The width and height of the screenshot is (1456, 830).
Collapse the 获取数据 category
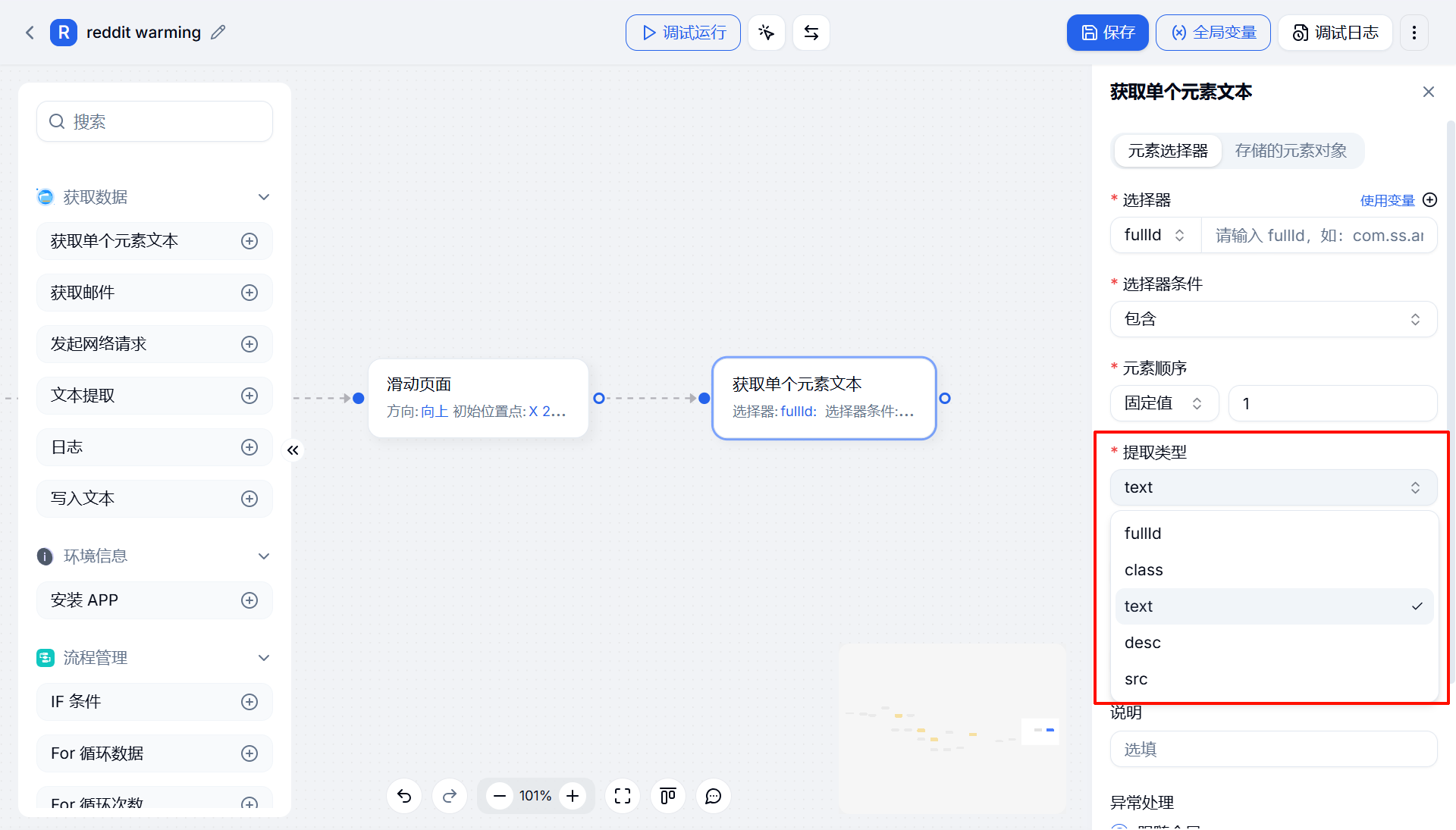[264, 197]
